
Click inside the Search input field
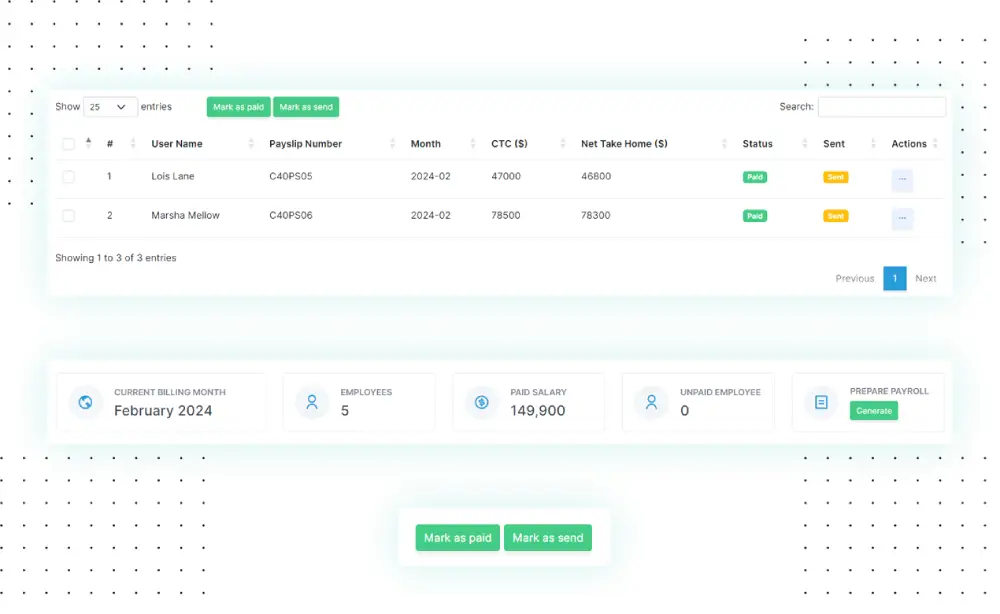(x=881, y=106)
